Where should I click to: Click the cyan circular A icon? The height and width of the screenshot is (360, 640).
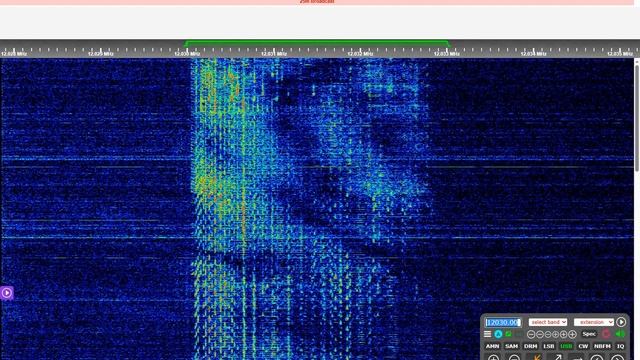tap(498, 334)
